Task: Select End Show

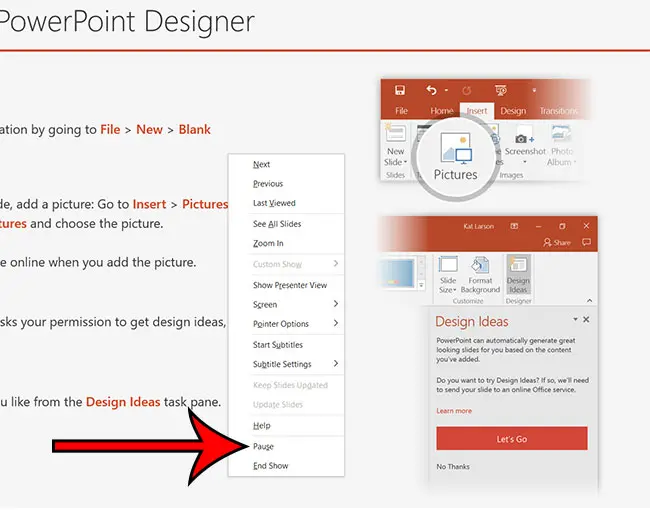Action: 271,466
